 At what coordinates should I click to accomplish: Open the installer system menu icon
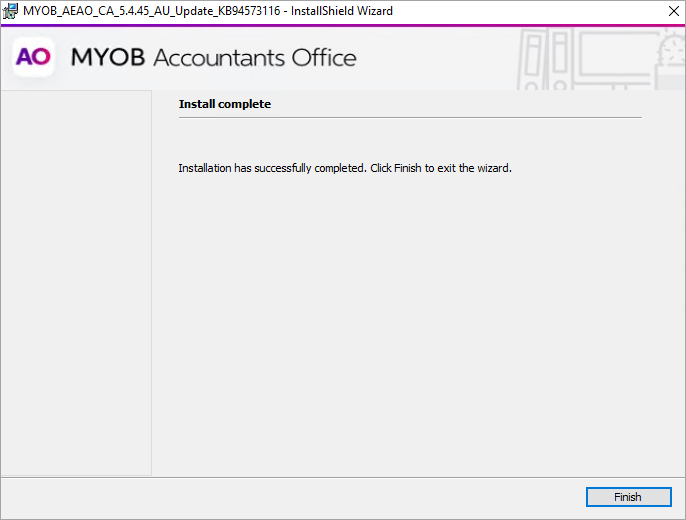point(11,11)
